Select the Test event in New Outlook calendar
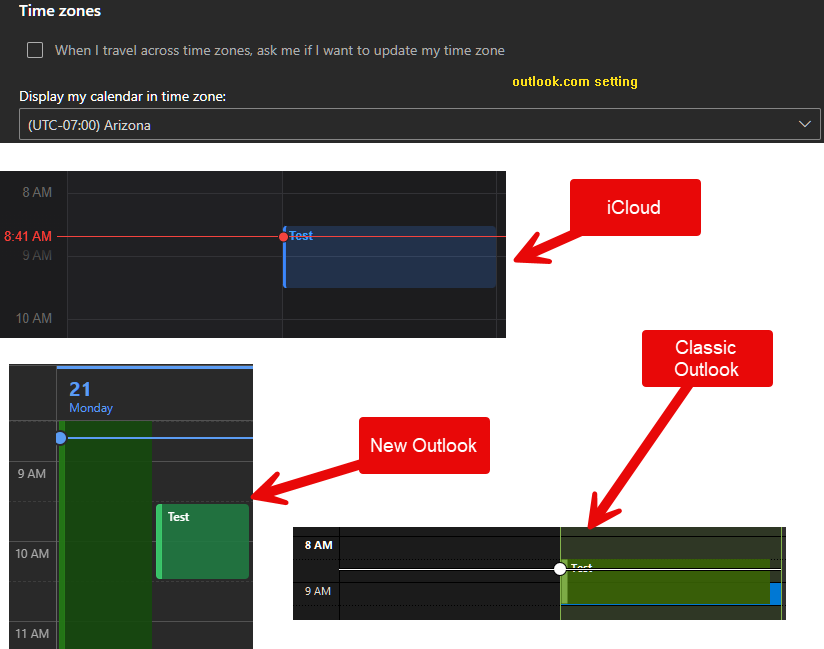Screen dimensions: 824x649 pos(202,541)
